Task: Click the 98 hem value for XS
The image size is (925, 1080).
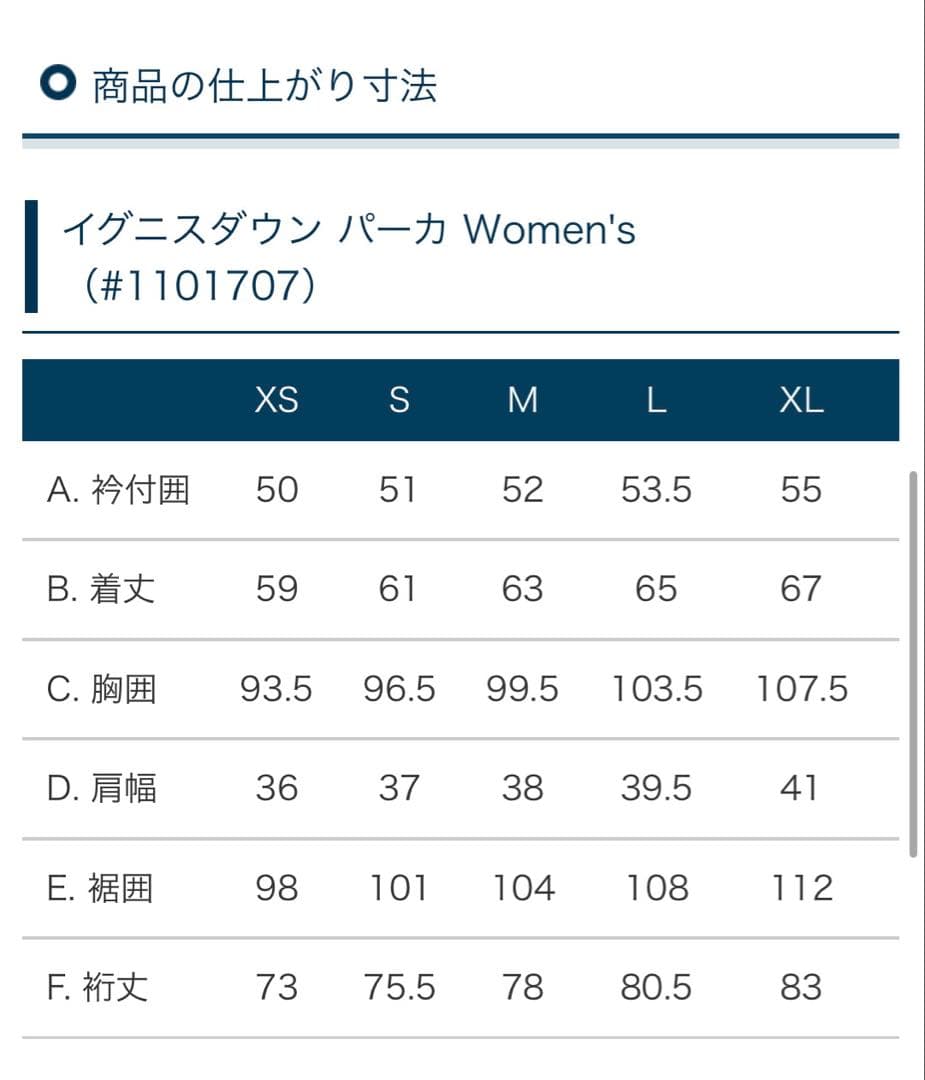Action: point(276,888)
